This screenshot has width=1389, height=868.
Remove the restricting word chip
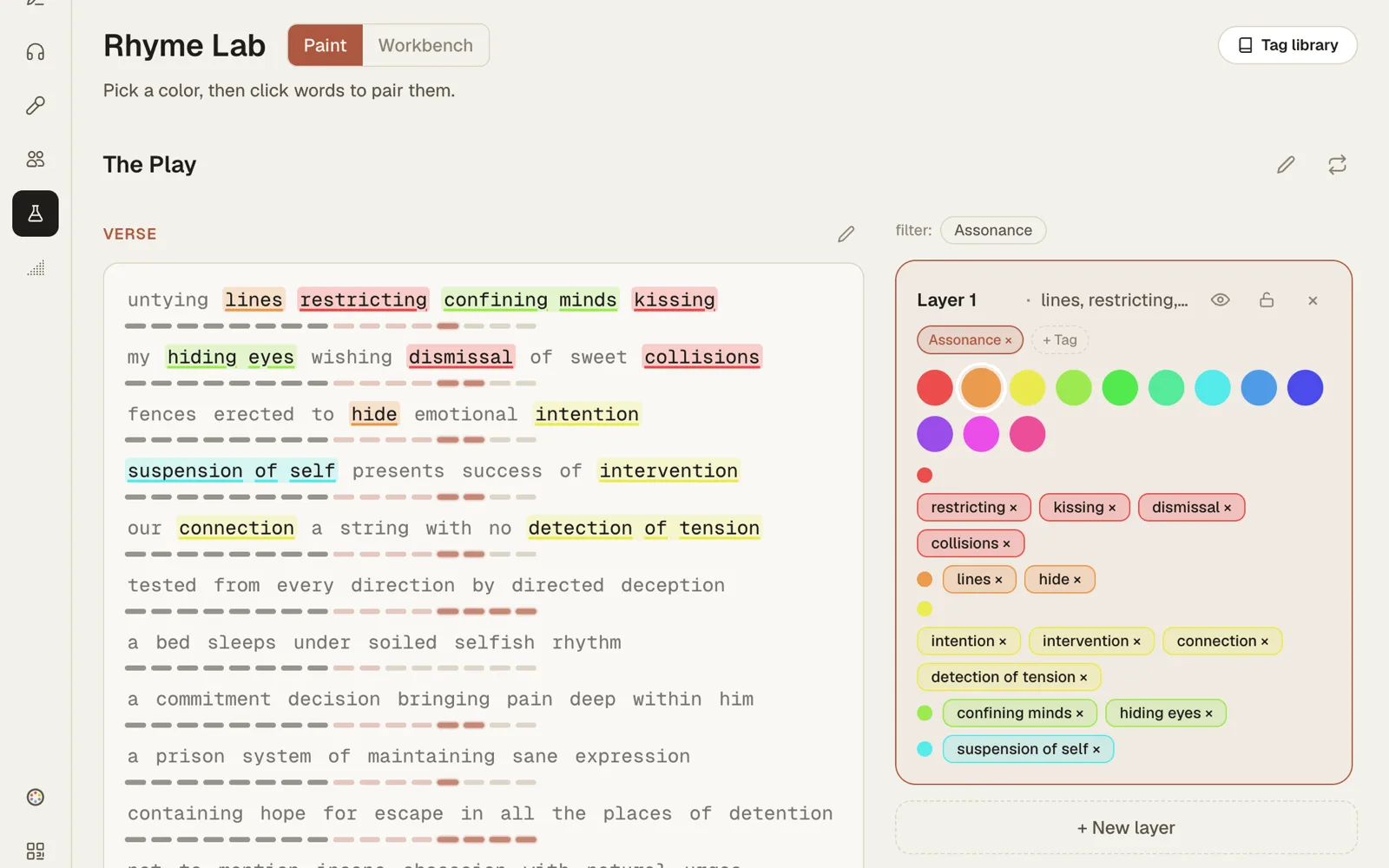tap(1013, 508)
